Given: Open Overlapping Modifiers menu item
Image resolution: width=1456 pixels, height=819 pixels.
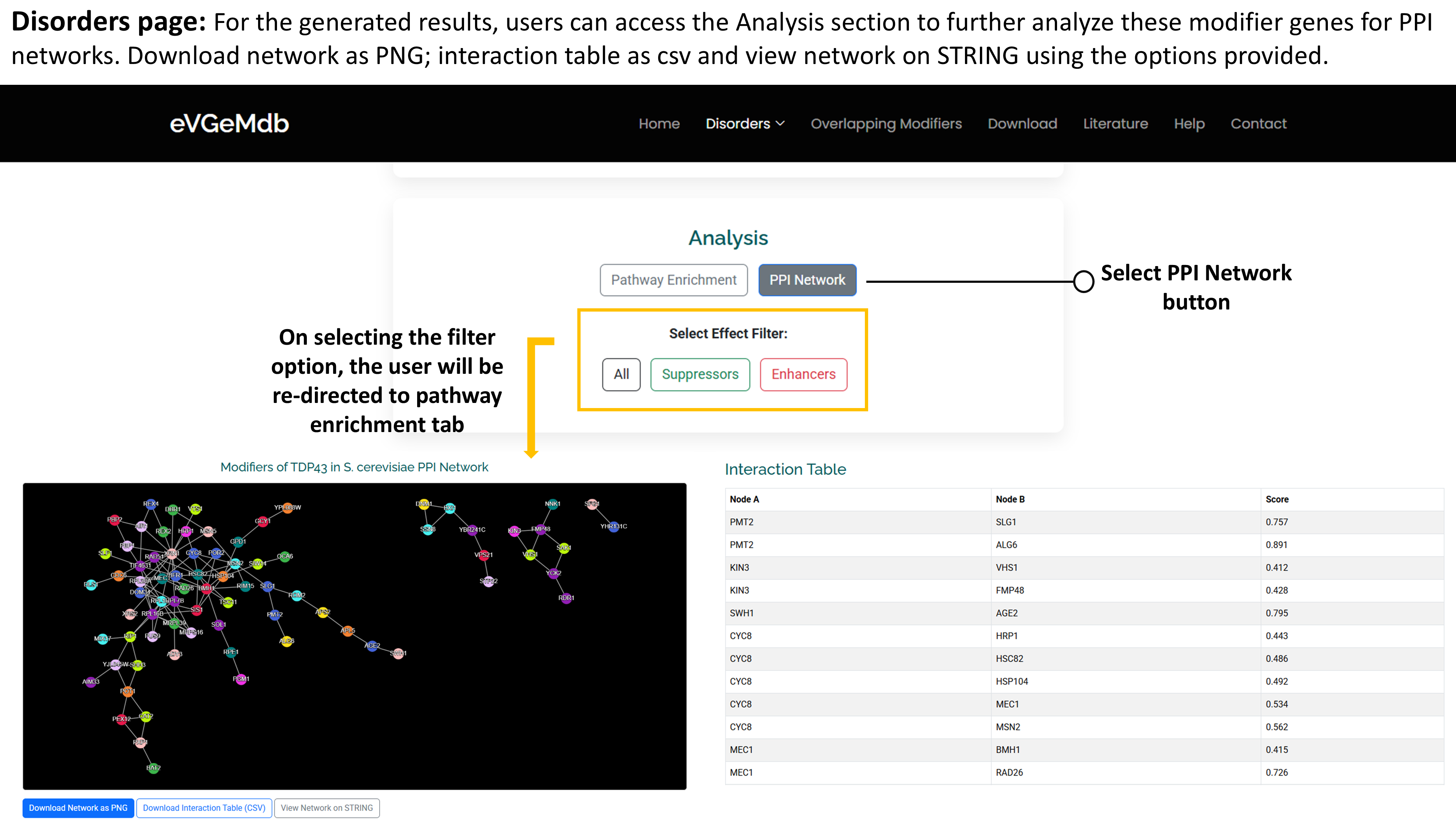Looking at the screenshot, I should tap(886, 124).
